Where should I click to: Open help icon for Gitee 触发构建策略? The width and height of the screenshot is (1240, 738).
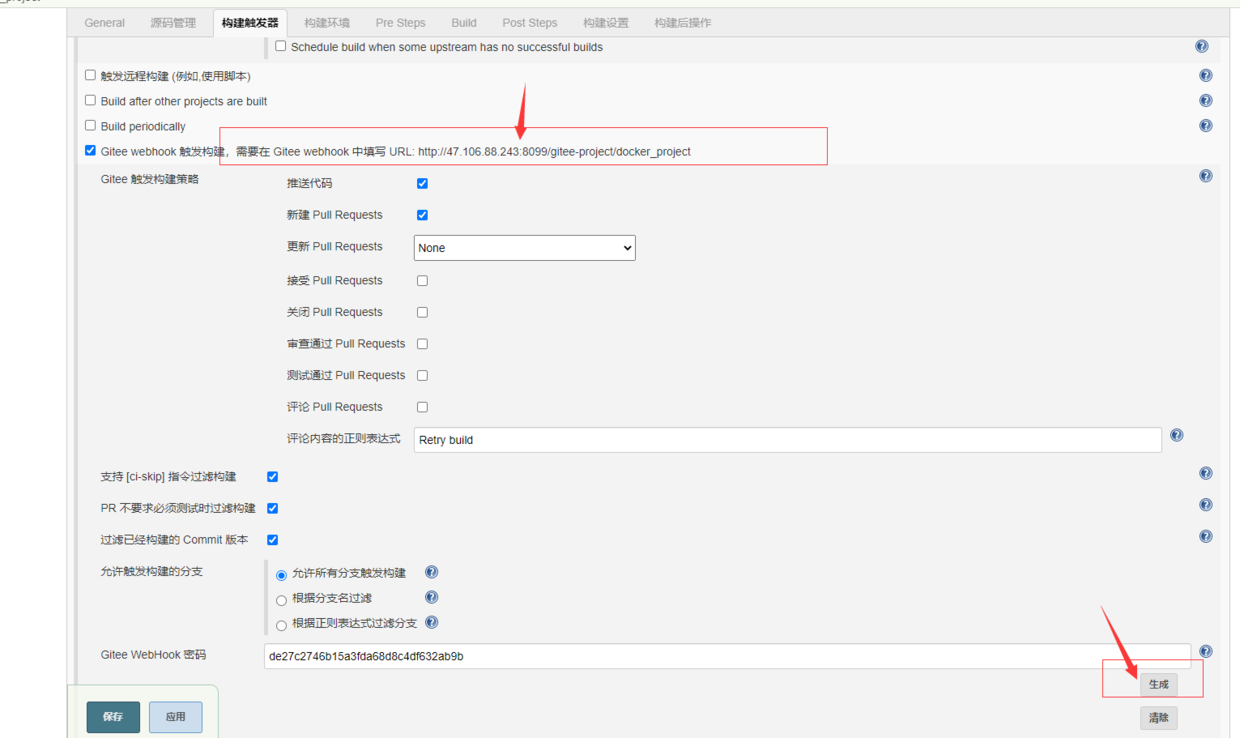tap(1206, 176)
